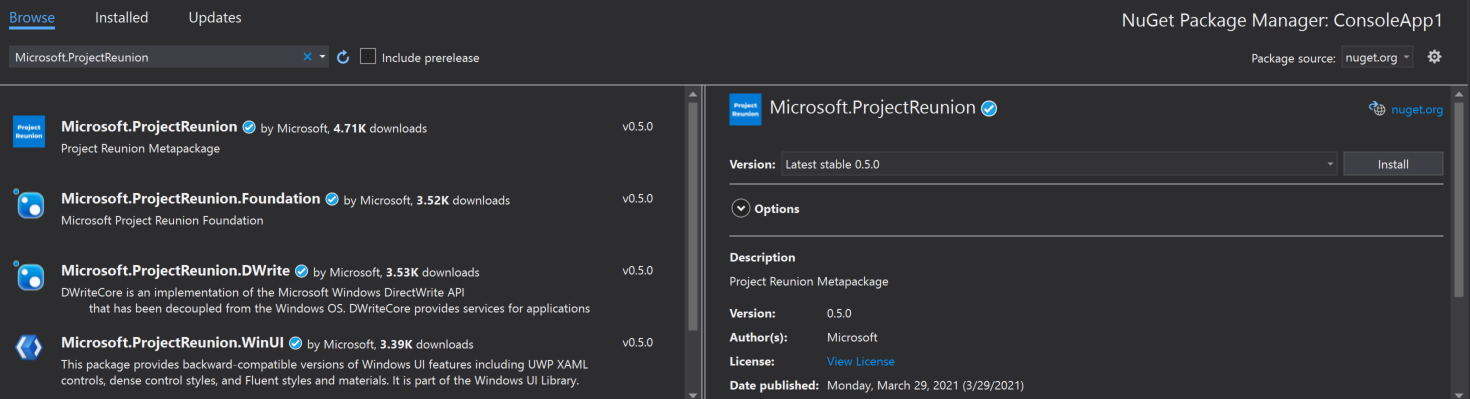The height and width of the screenshot is (399, 1470).
Task: Click the Date published value
Action: 925,385
